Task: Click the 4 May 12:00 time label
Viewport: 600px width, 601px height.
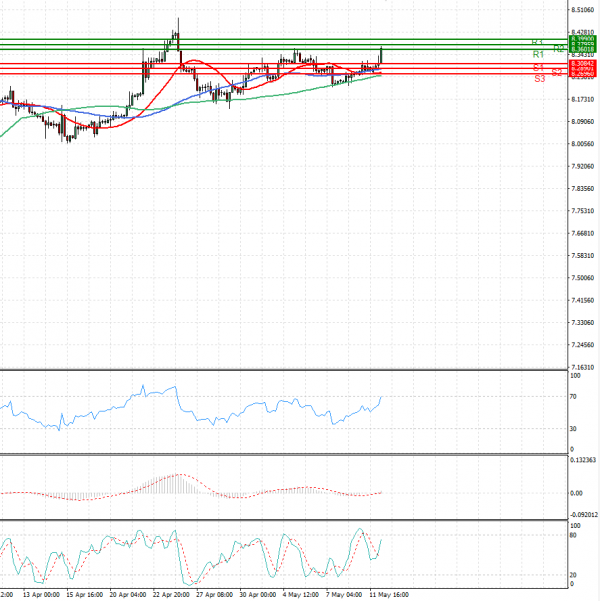Action: coord(301,595)
